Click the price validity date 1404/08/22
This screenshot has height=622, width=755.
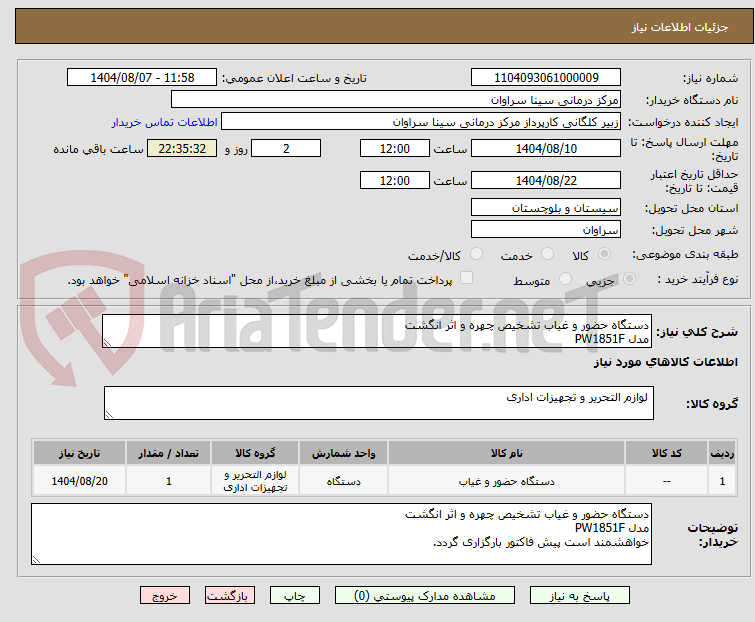[546, 181]
